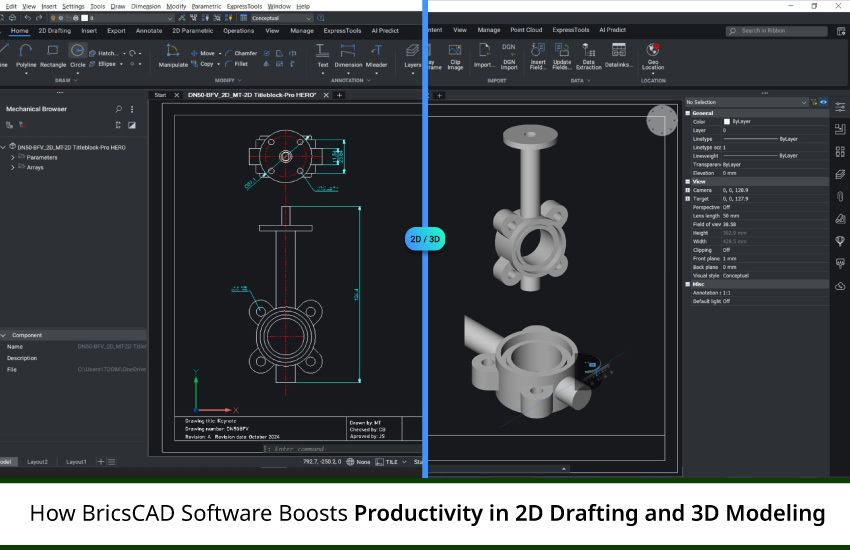Open the Parametric menu
The image size is (850, 550).
(x=206, y=7)
